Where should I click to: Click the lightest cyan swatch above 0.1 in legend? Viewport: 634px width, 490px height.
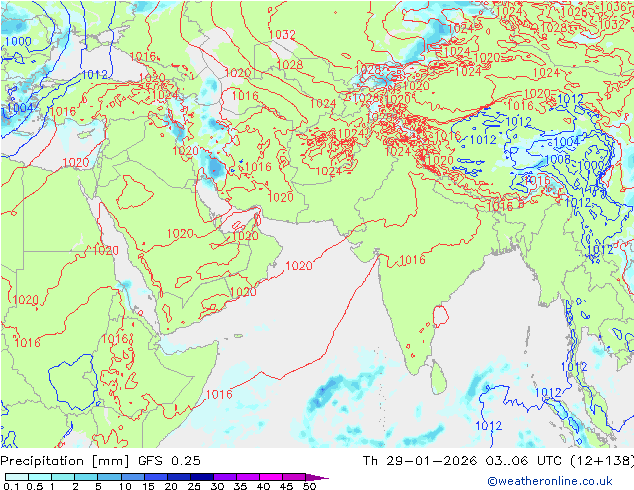click(17, 477)
